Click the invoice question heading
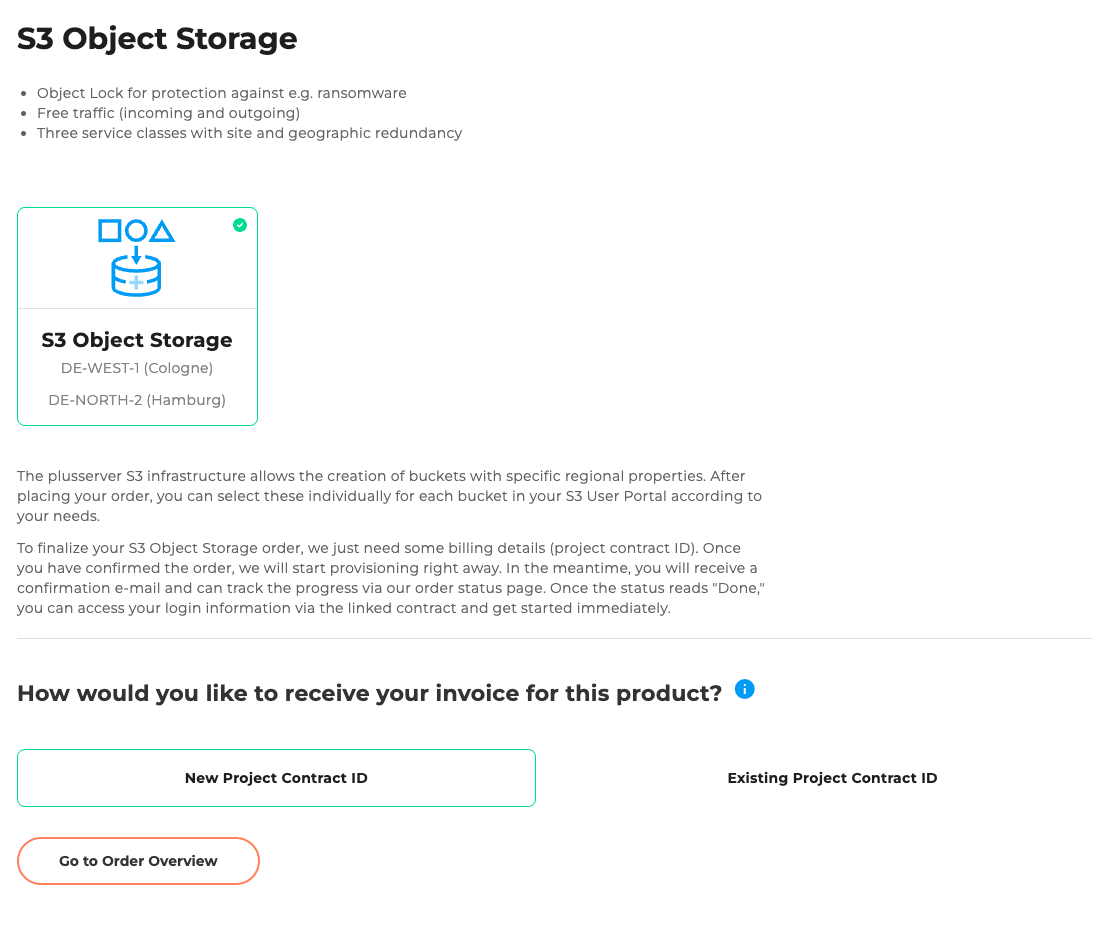1116x925 pixels. pyautogui.click(x=369, y=693)
